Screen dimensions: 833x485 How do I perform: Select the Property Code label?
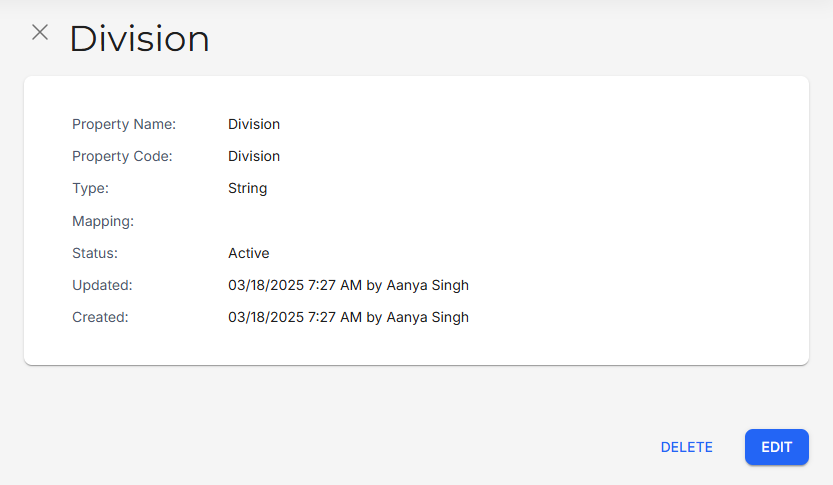[122, 156]
